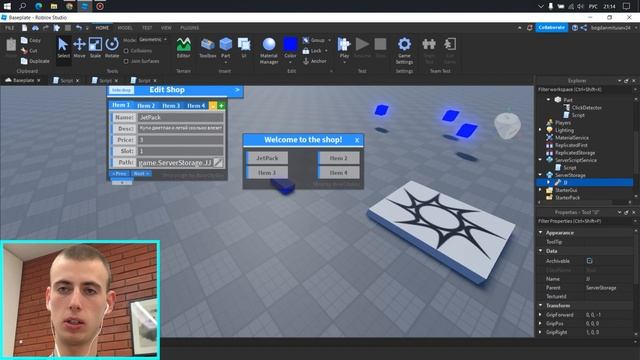Click the Filter workspace search box
Viewport: 640px width, 360px height.
pyautogui.click(x=584, y=89)
